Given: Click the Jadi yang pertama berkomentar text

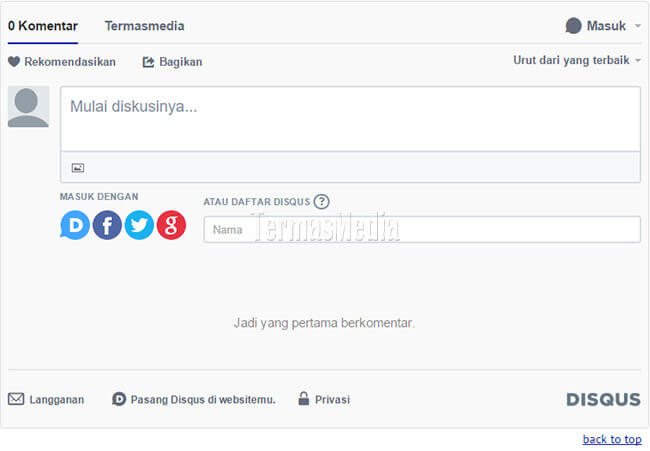Looking at the screenshot, I should pyautogui.click(x=324, y=323).
